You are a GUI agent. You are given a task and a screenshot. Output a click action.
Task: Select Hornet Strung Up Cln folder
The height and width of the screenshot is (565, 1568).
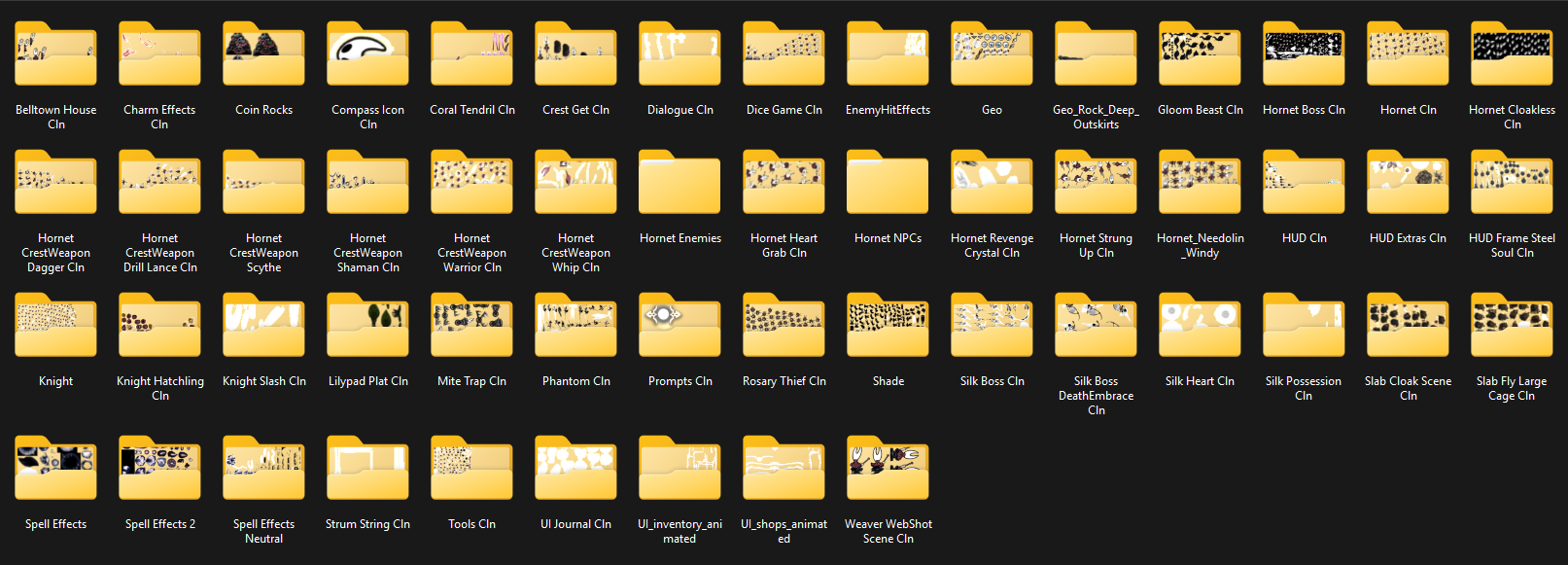click(1096, 182)
